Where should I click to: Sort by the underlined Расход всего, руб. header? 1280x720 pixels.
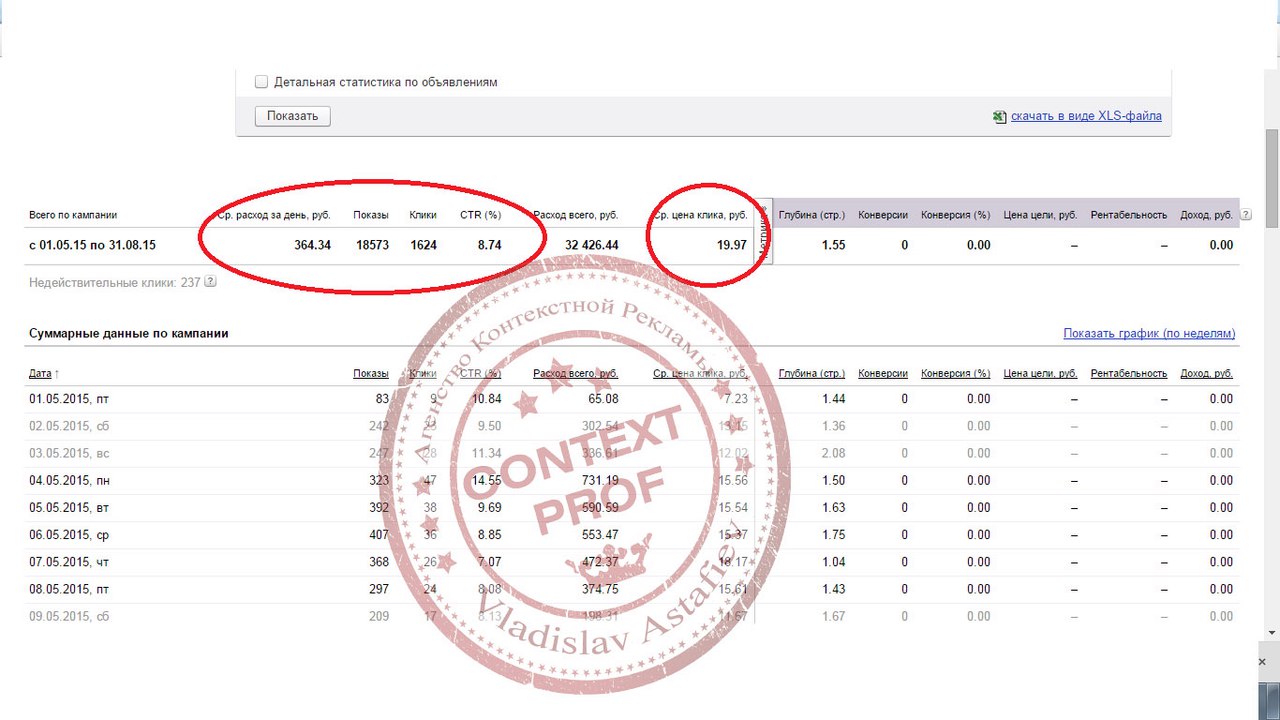575,373
